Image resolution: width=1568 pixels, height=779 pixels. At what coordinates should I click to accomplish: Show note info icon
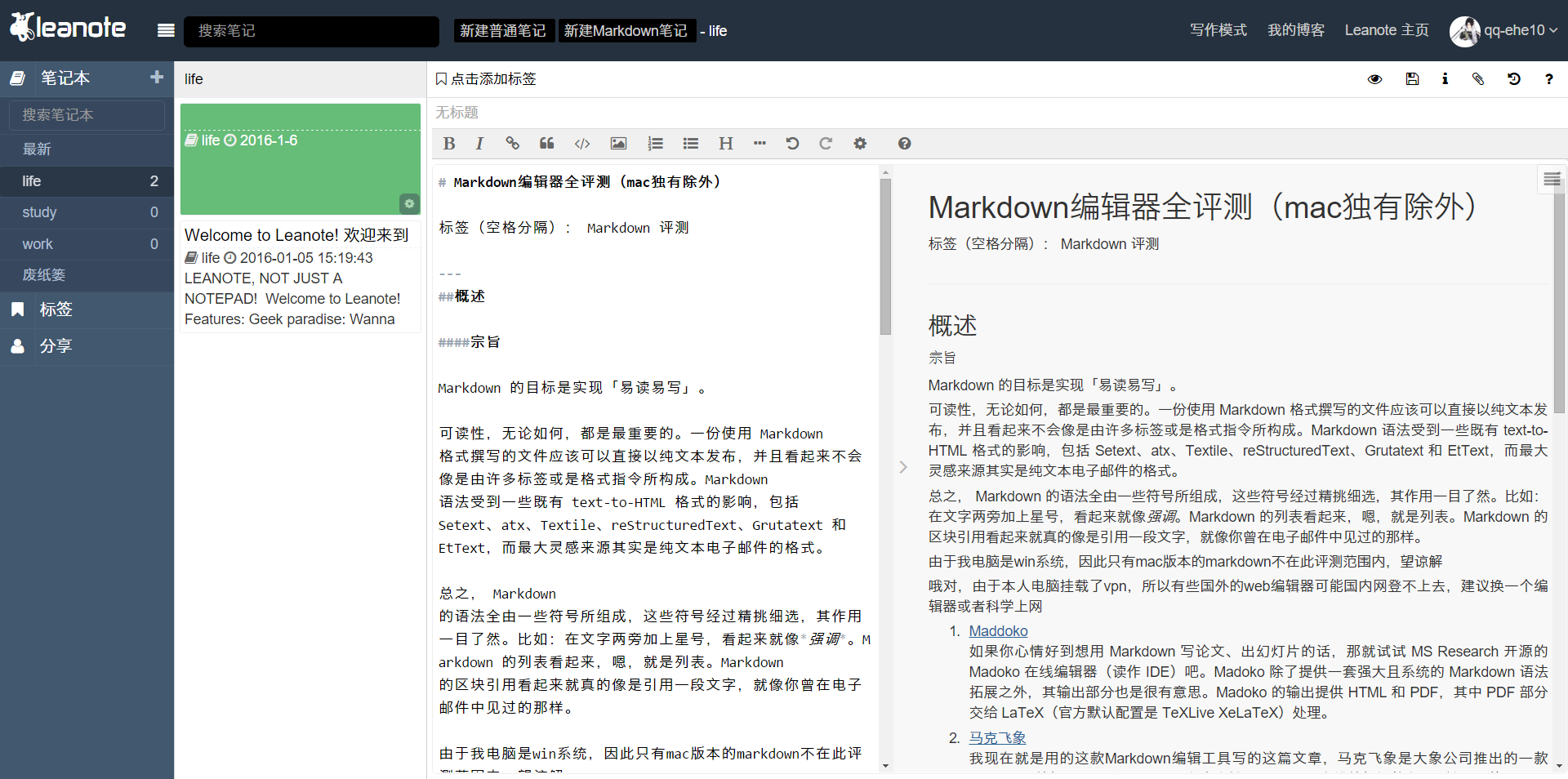[x=1445, y=79]
